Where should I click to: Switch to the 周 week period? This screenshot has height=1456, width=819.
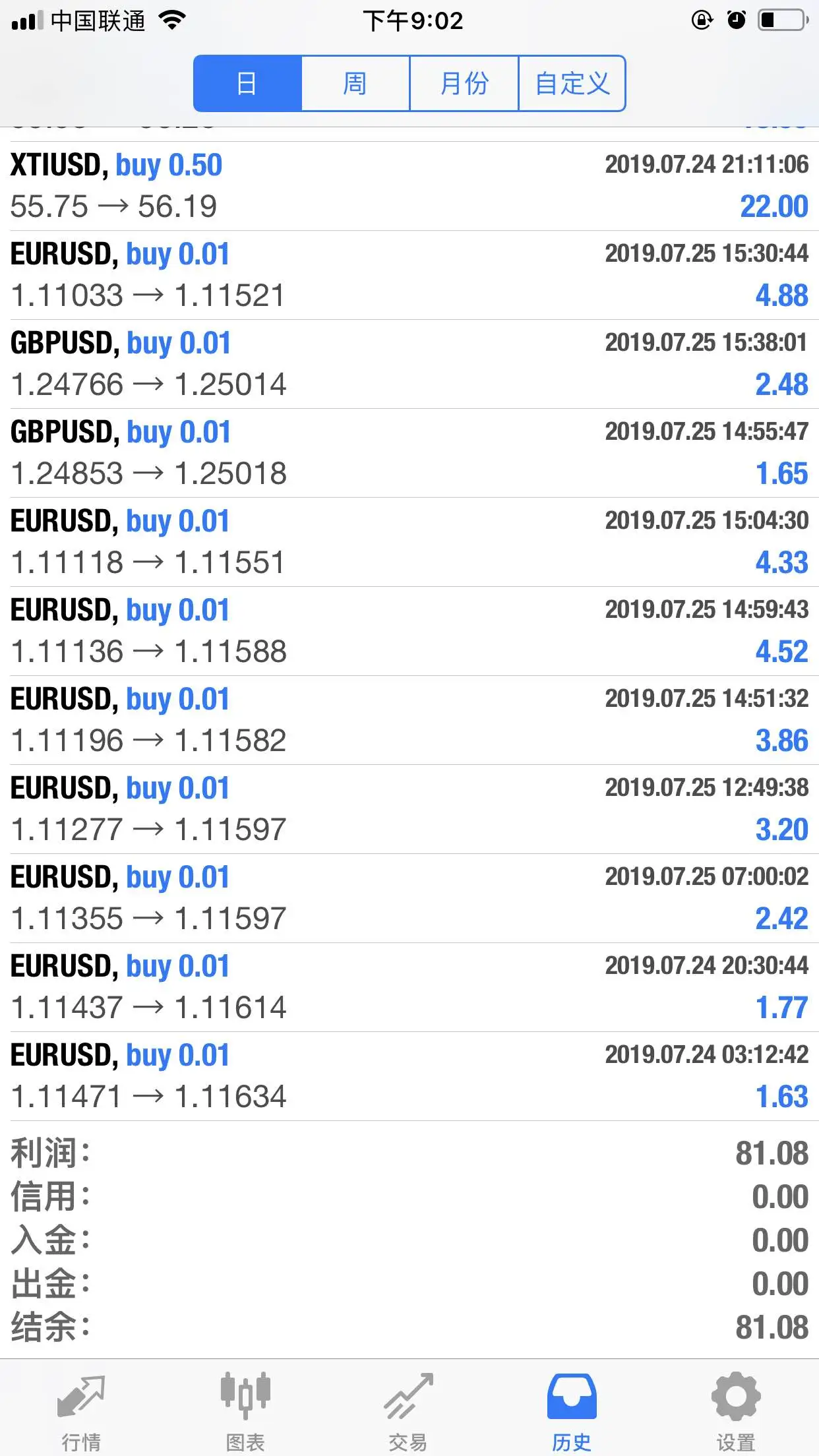355,84
